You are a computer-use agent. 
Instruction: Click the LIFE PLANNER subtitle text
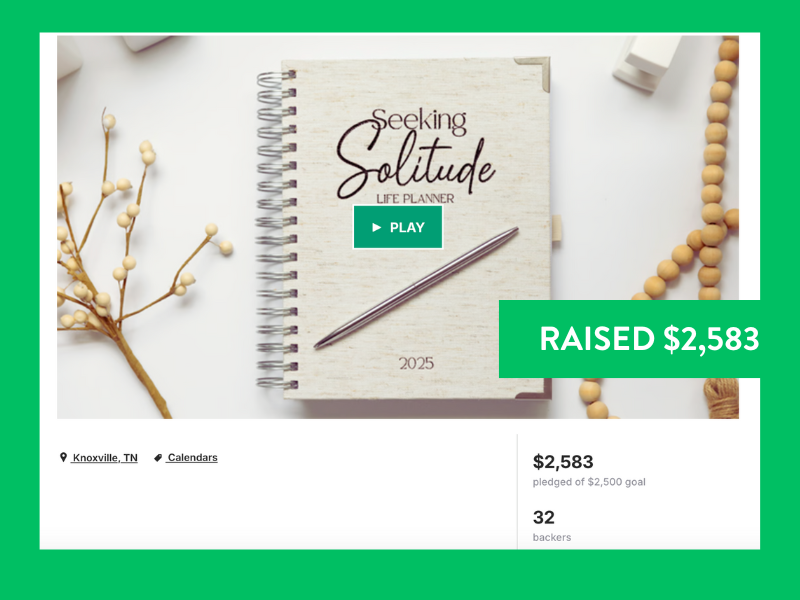tap(415, 198)
